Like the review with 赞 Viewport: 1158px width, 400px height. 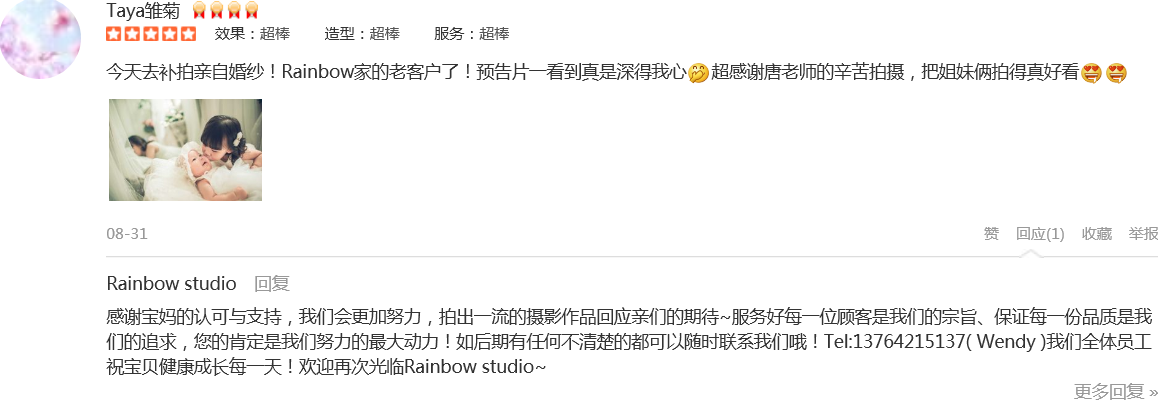[991, 234]
